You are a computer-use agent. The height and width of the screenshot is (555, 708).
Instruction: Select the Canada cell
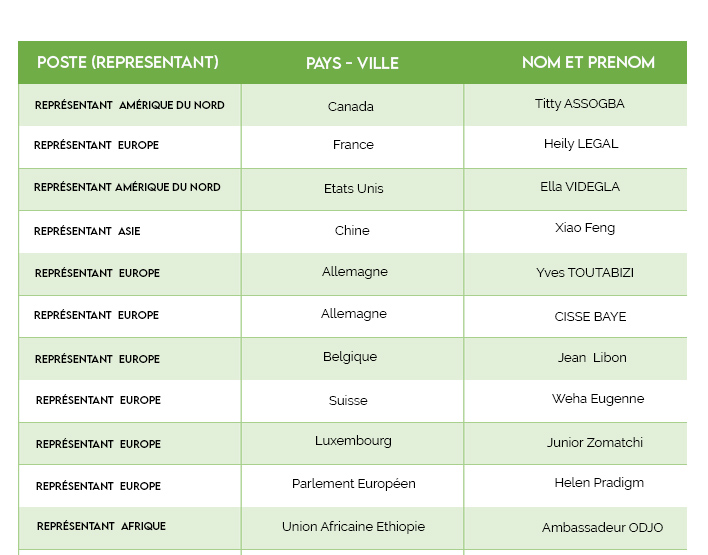point(351,106)
